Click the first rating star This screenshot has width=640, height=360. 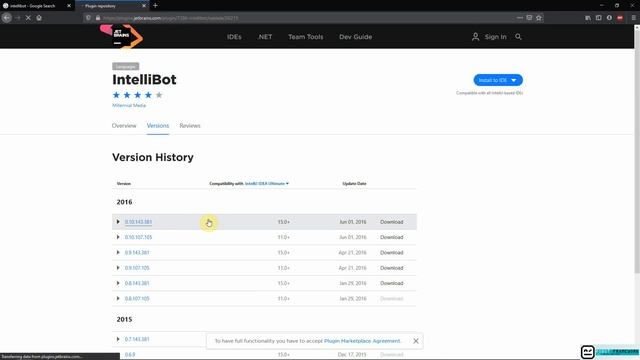pos(116,95)
